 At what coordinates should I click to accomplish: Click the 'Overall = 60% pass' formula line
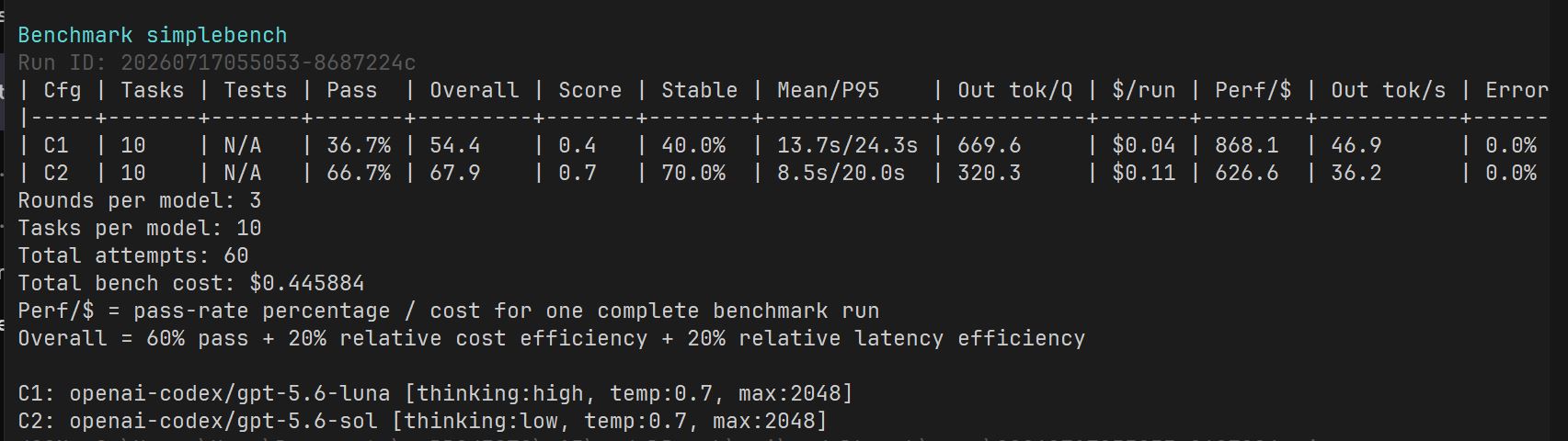552,338
